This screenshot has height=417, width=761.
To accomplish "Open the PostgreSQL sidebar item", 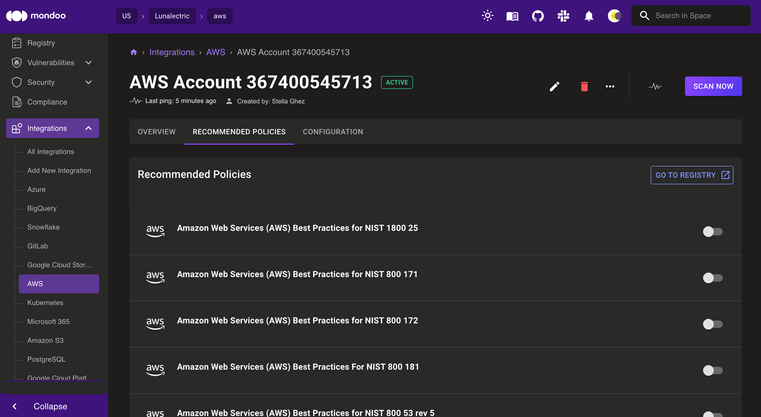I will (x=46, y=359).
